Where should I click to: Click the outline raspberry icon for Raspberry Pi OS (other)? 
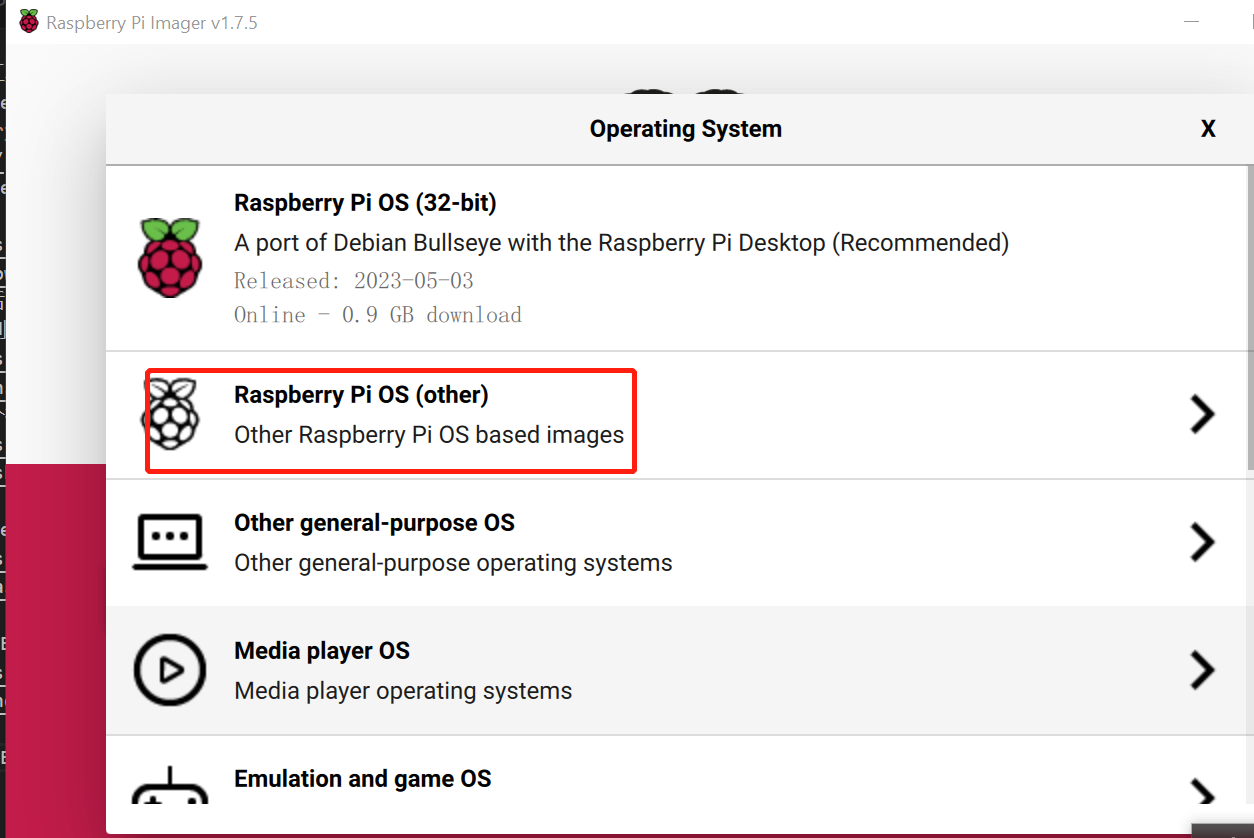coord(169,414)
